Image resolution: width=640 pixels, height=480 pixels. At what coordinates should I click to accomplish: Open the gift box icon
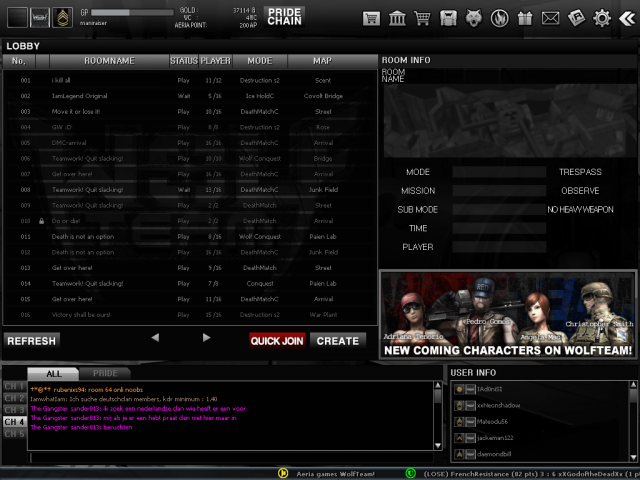pos(526,18)
